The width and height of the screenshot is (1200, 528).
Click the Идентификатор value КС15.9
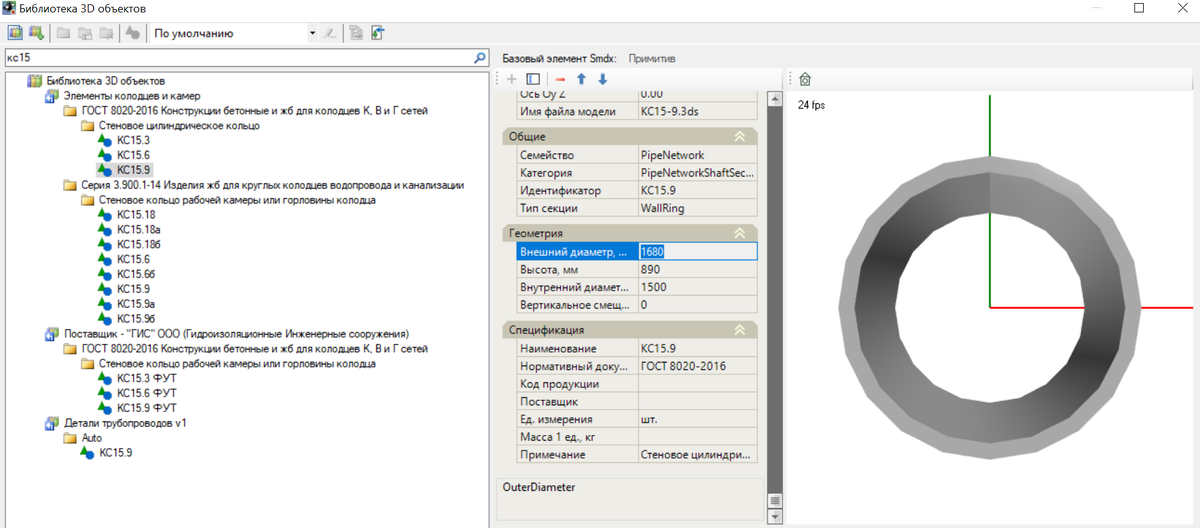click(x=697, y=190)
